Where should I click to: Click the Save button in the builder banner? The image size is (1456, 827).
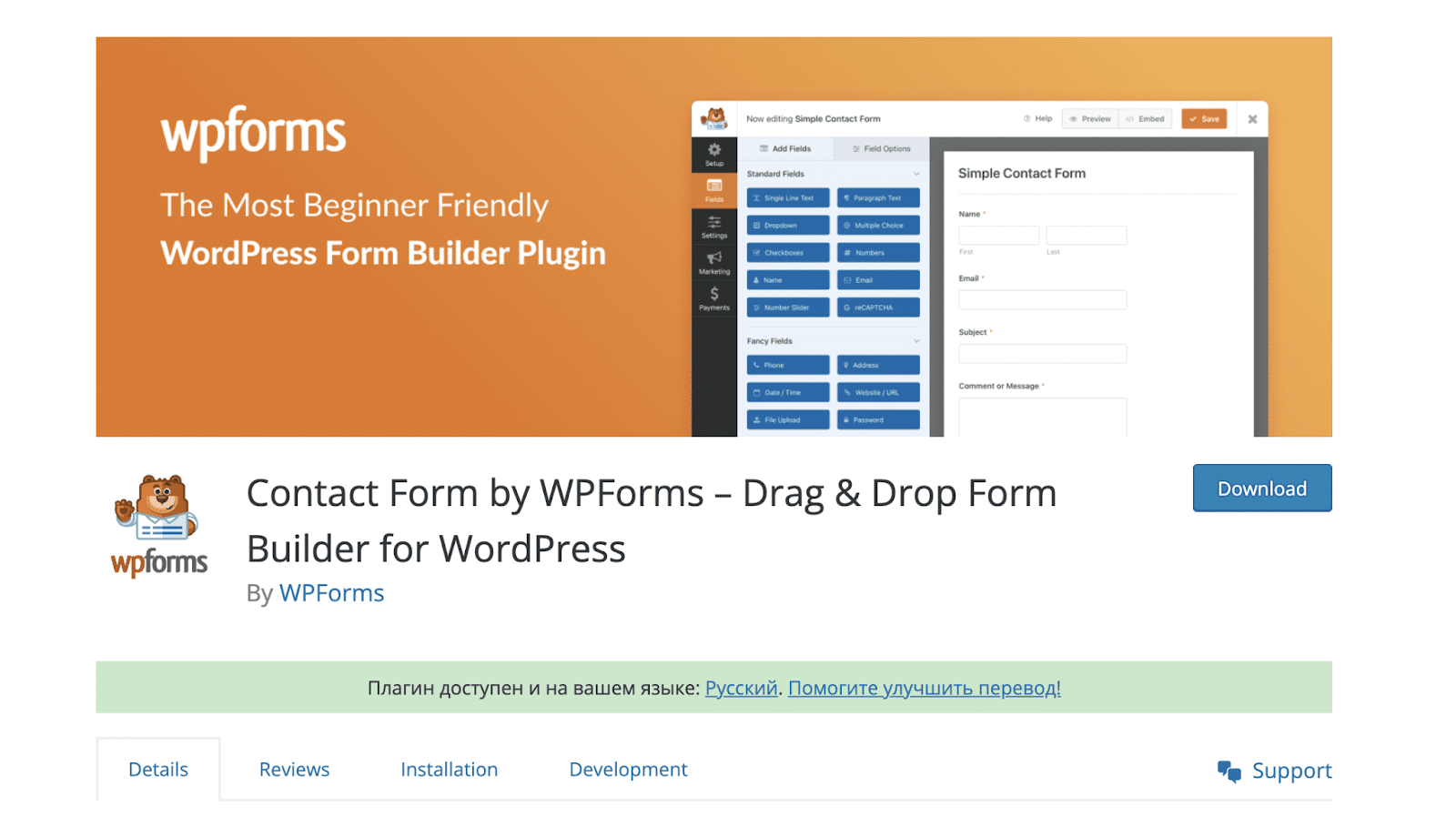pos(1204,119)
